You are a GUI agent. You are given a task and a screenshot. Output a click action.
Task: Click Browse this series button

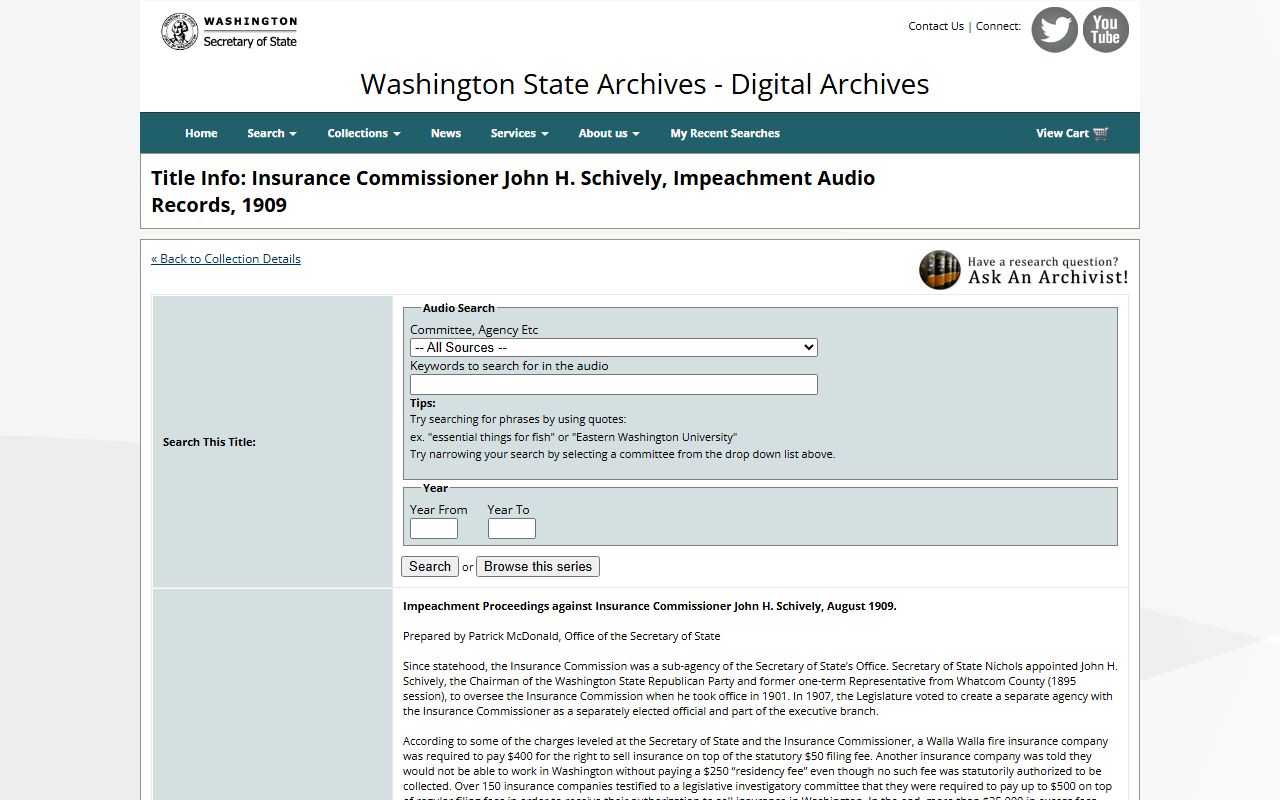[538, 566]
